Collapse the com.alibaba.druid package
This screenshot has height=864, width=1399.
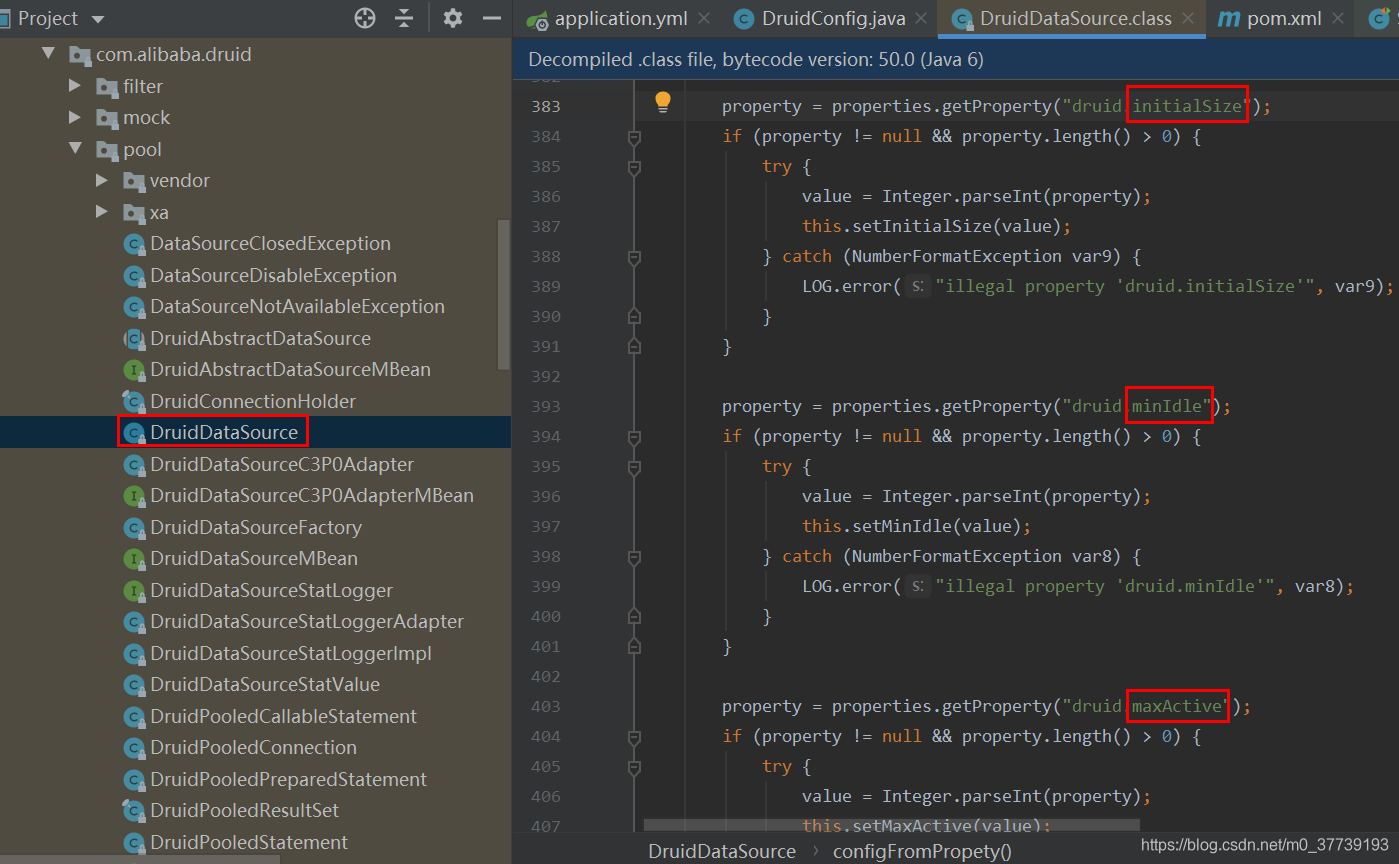click(48, 54)
